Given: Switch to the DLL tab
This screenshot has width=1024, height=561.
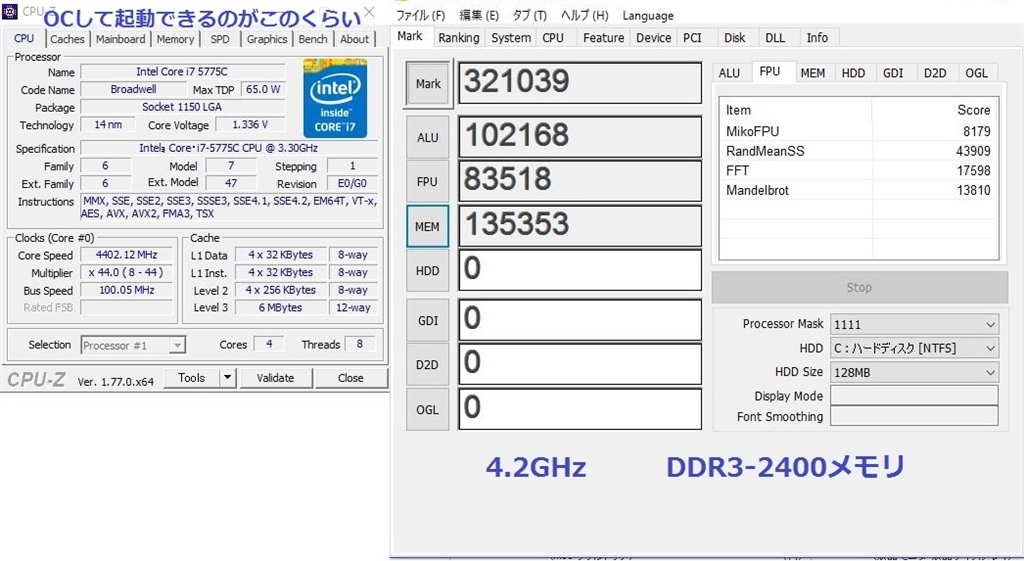Looking at the screenshot, I should (x=775, y=38).
